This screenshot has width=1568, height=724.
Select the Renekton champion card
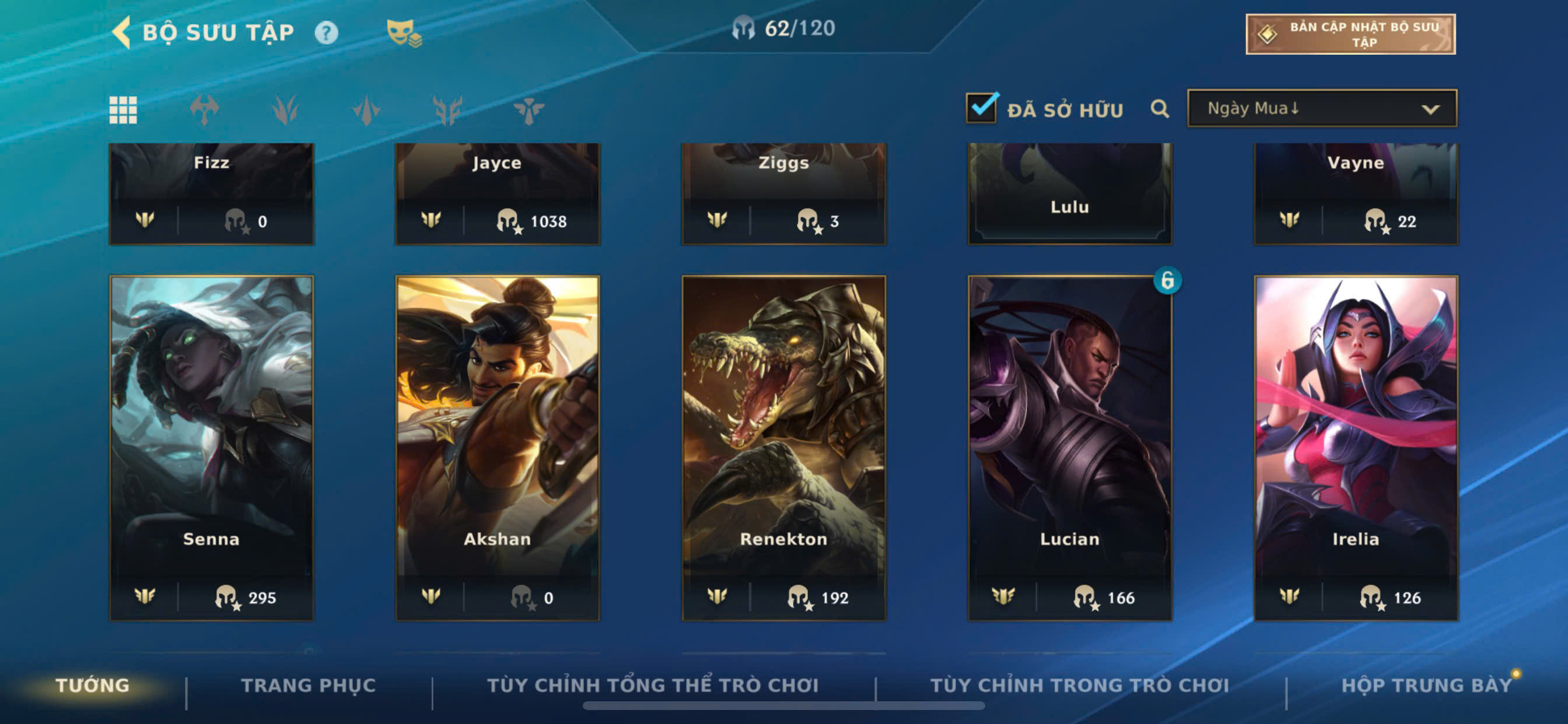click(x=783, y=448)
